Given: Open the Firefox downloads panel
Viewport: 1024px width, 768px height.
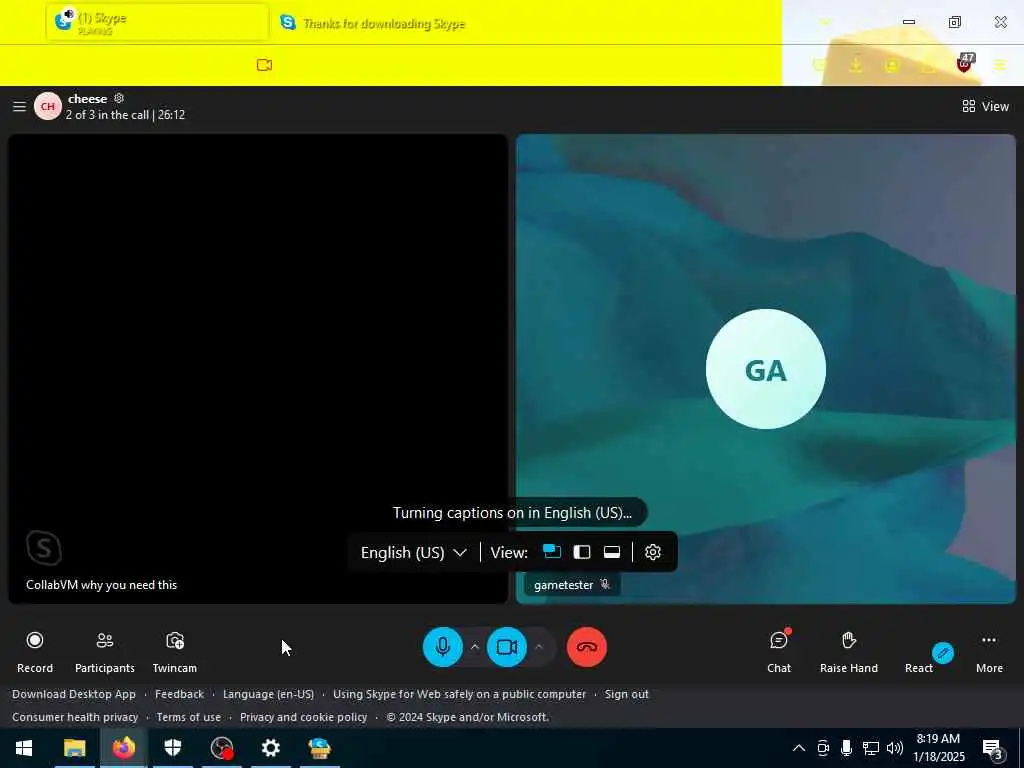Looking at the screenshot, I should point(856,65).
